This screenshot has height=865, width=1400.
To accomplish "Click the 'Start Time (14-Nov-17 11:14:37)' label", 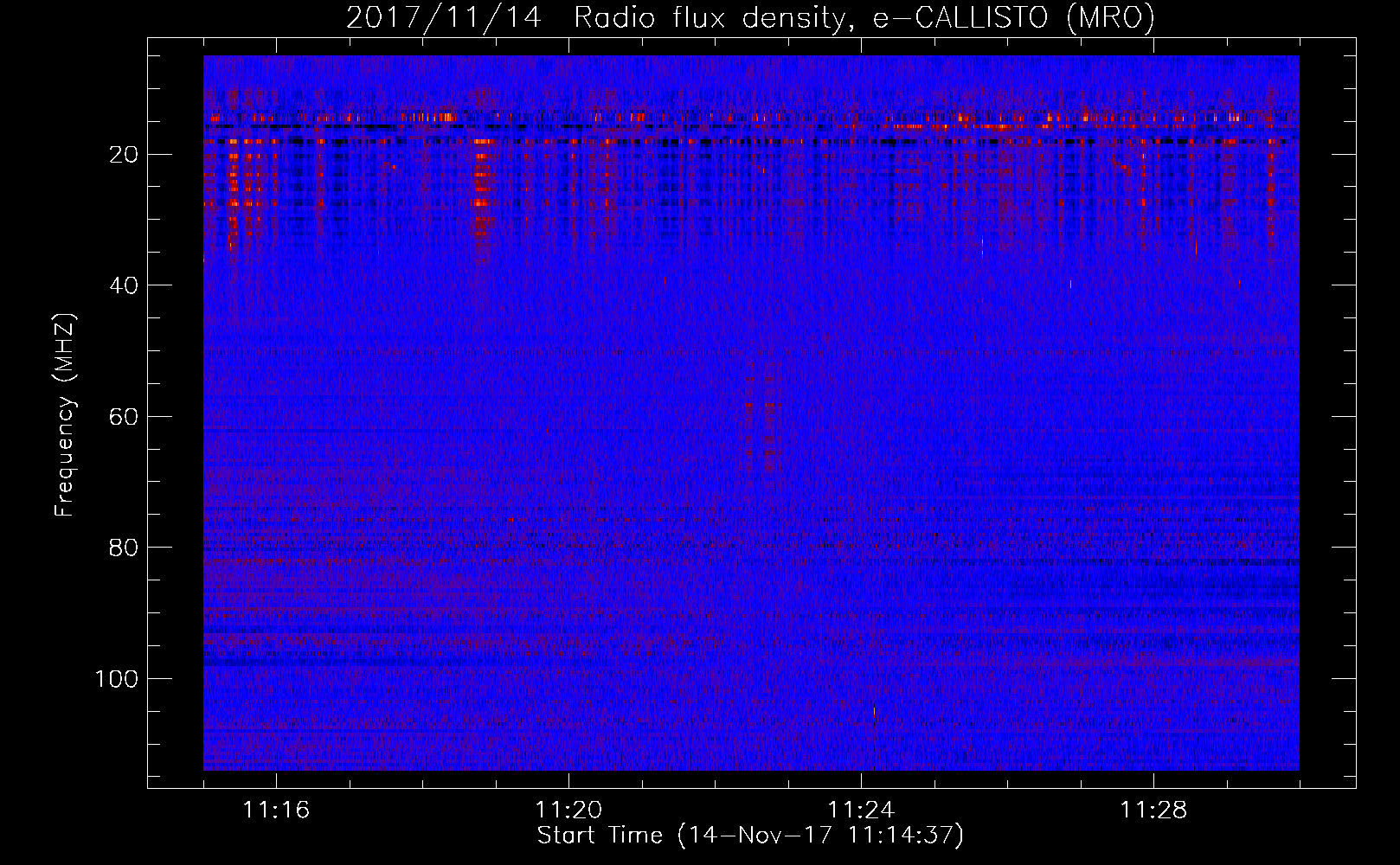I will coord(750,836).
